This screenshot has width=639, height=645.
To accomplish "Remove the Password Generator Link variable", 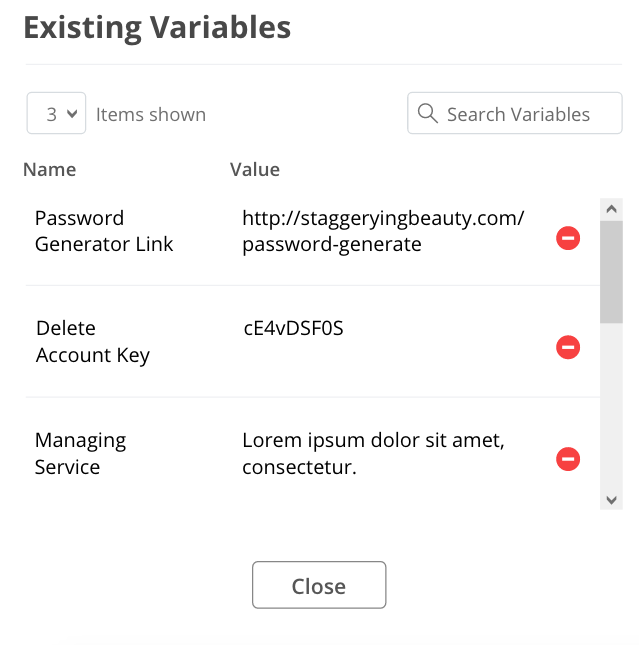I will tap(568, 238).
